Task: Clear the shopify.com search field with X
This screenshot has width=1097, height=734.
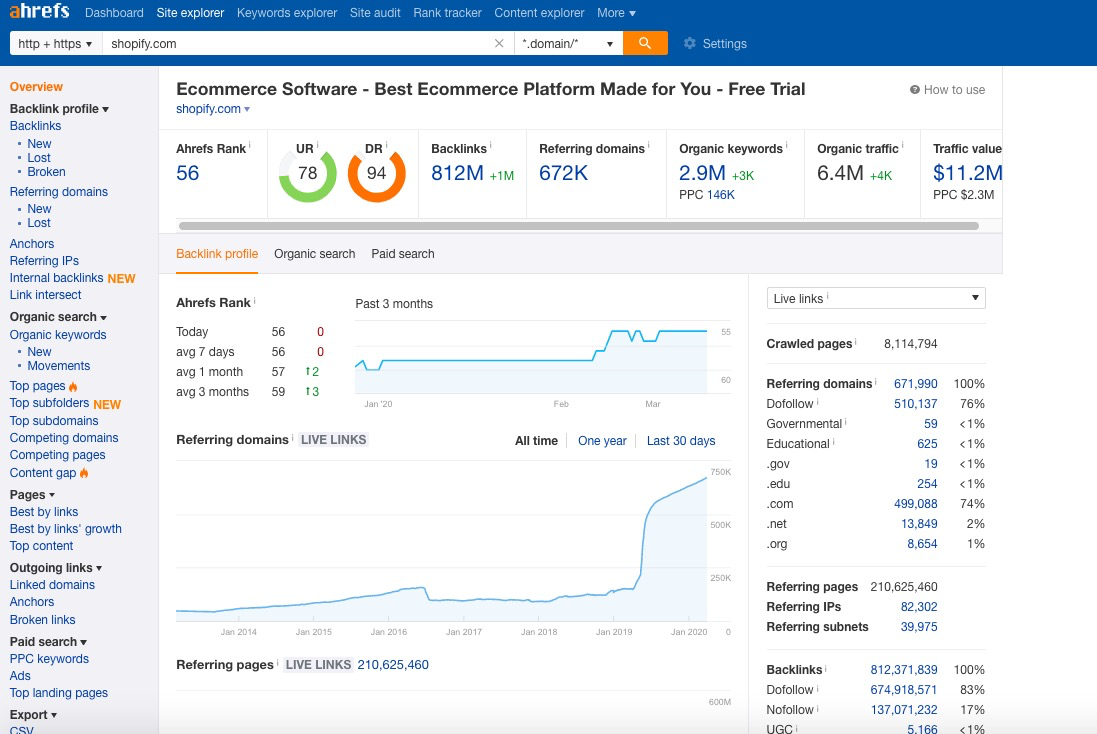Action: point(499,43)
